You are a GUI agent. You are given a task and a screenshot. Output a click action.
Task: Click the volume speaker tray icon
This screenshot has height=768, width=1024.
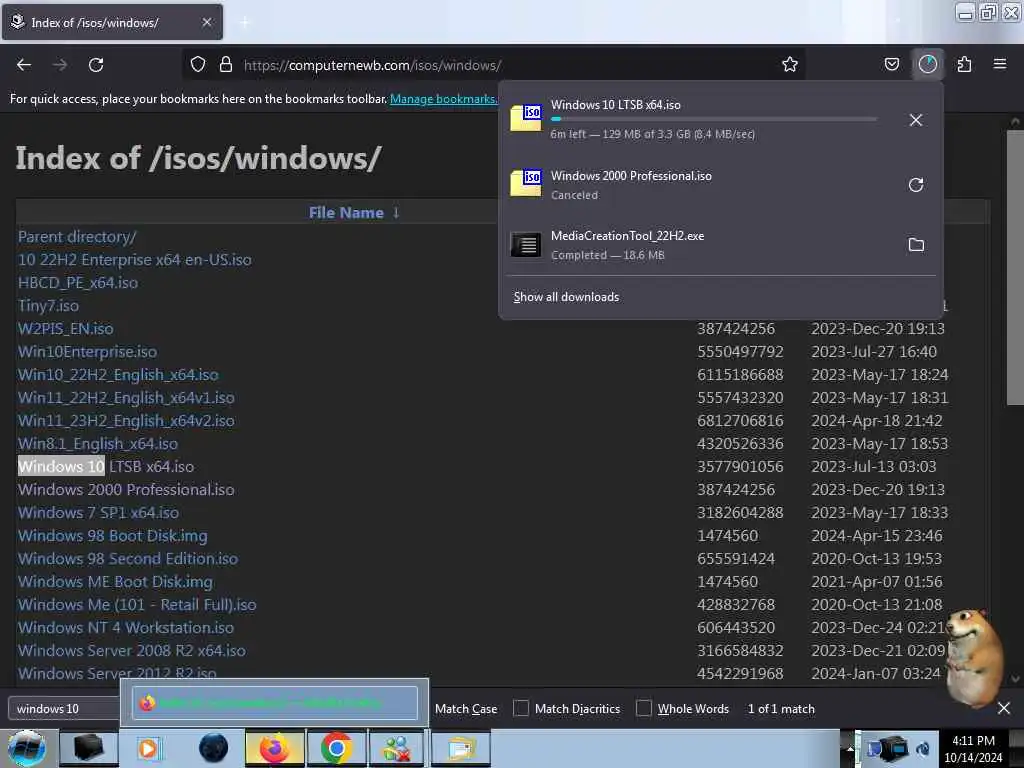(923, 748)
